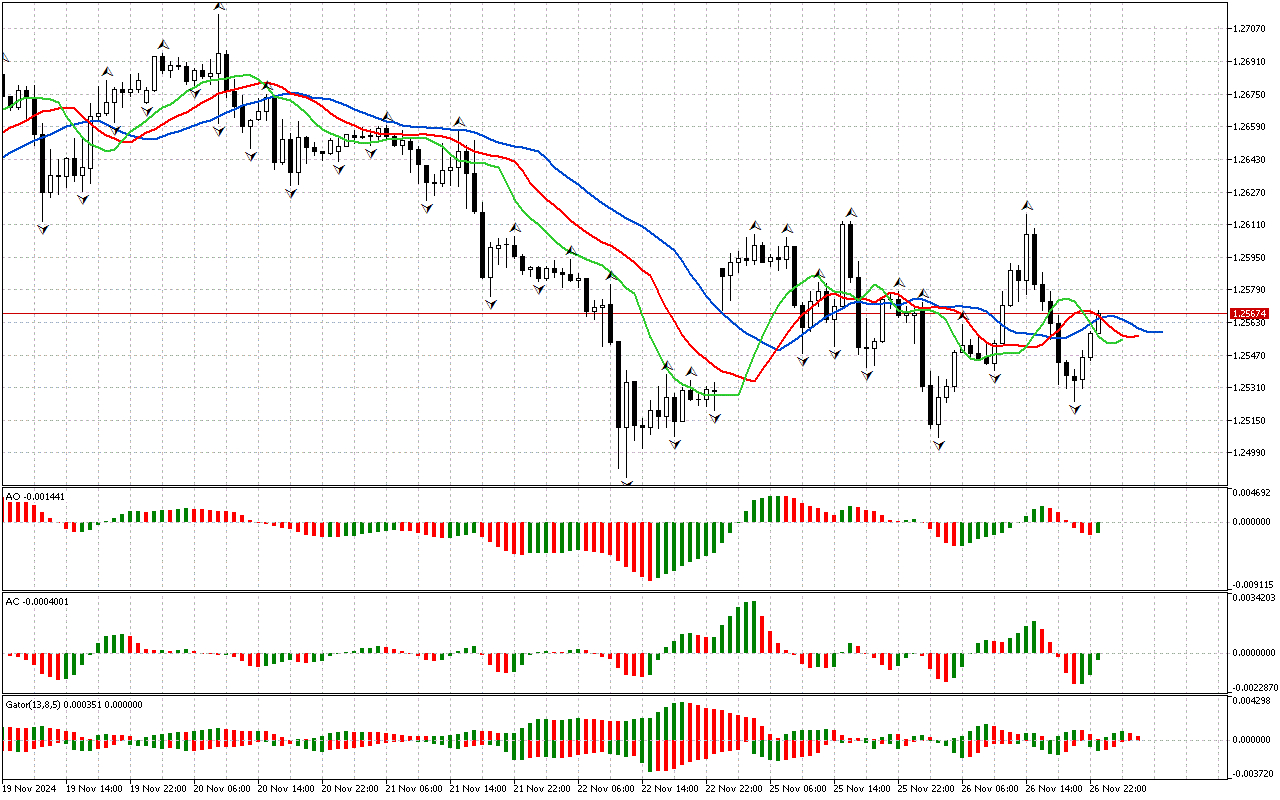Click the AO -0.001441 indicator label

click(34, 496)
